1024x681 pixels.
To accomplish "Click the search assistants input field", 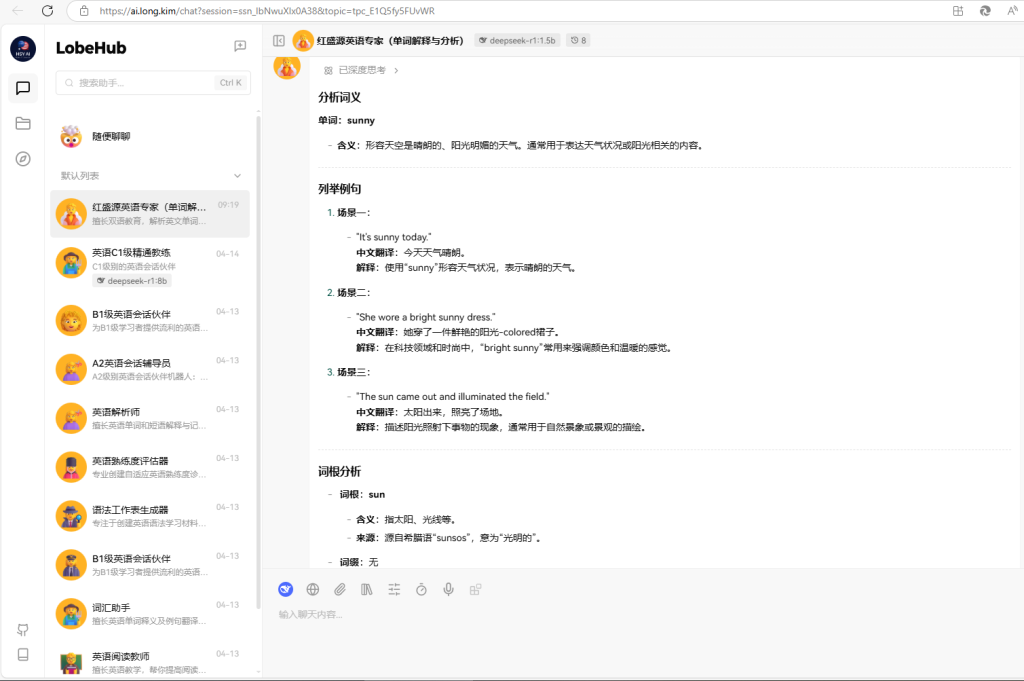I will 153,83.
